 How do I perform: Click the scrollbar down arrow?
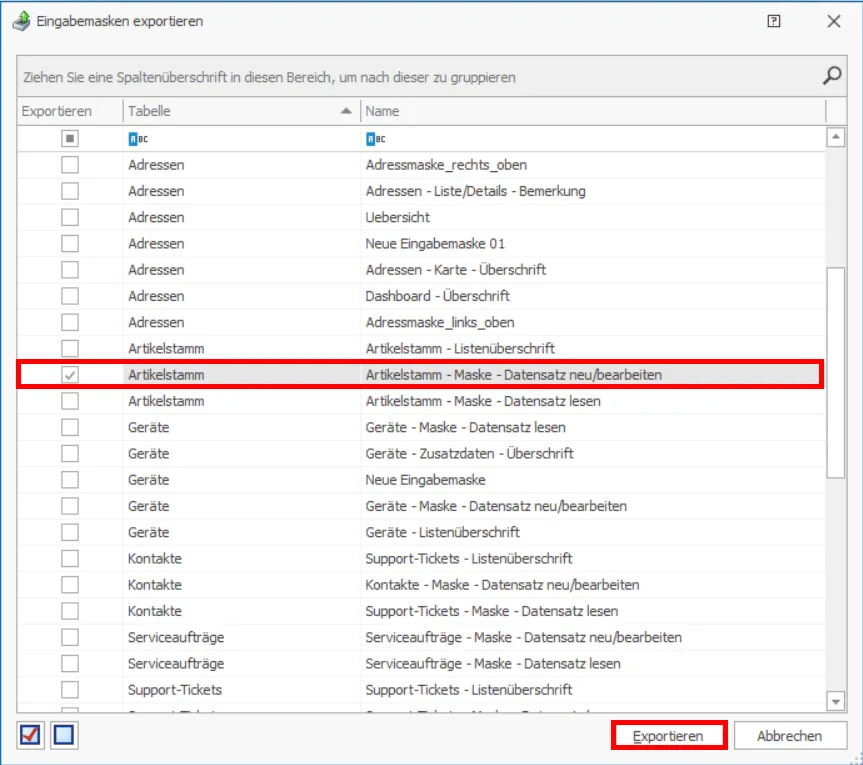tap(835, 701)
